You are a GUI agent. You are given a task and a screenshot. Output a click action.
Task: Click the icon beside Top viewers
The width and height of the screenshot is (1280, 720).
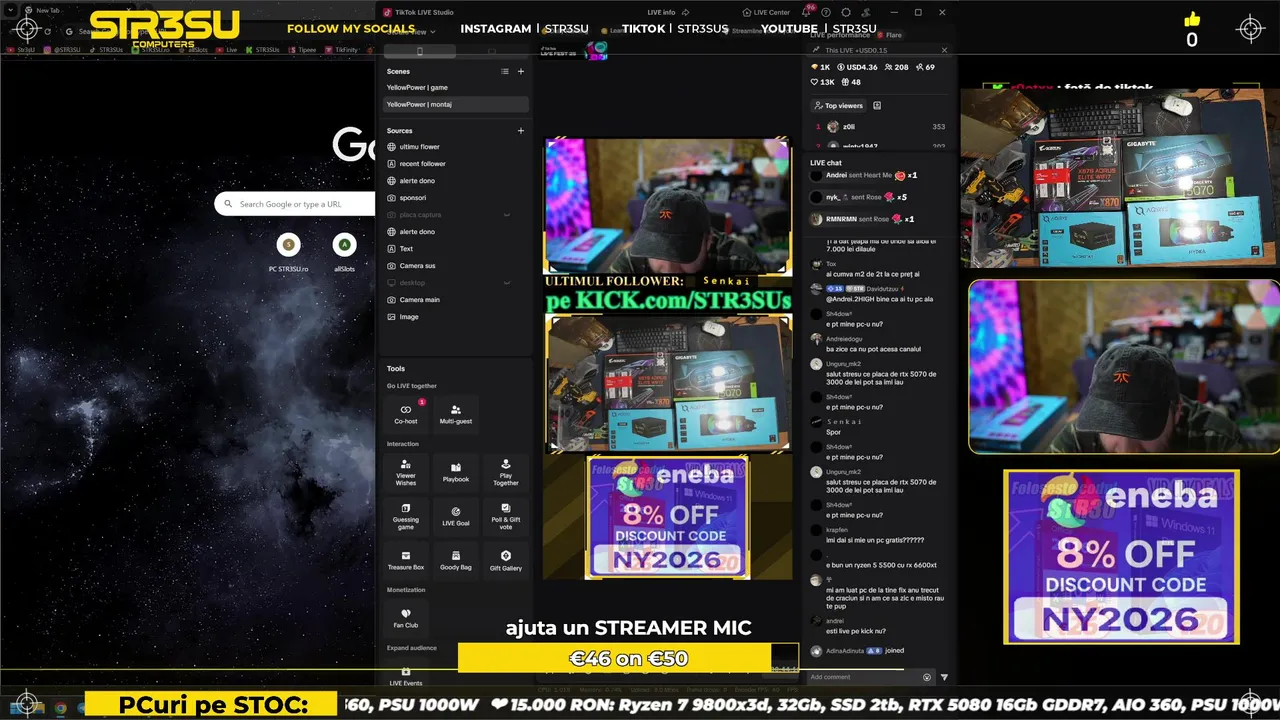pyautogui.click(x=877, y=106)
